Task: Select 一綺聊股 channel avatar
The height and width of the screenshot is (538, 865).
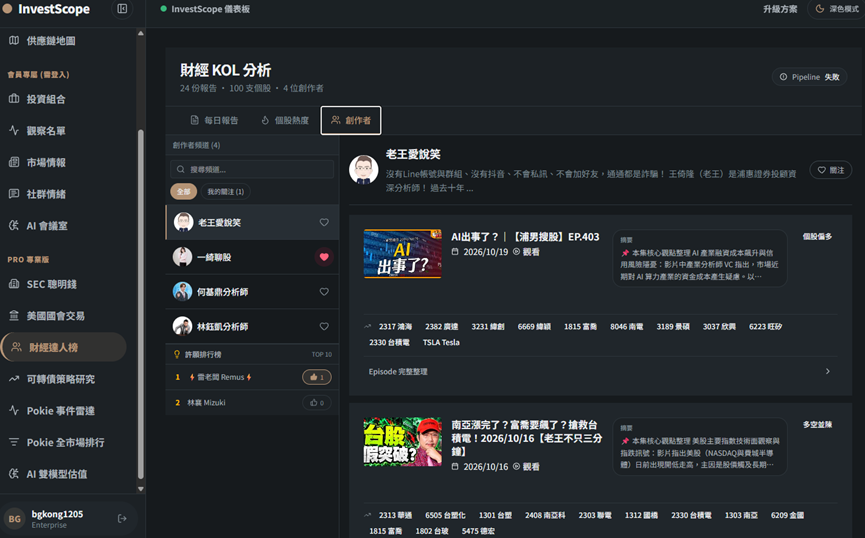Action: click(x=183, y=257)
